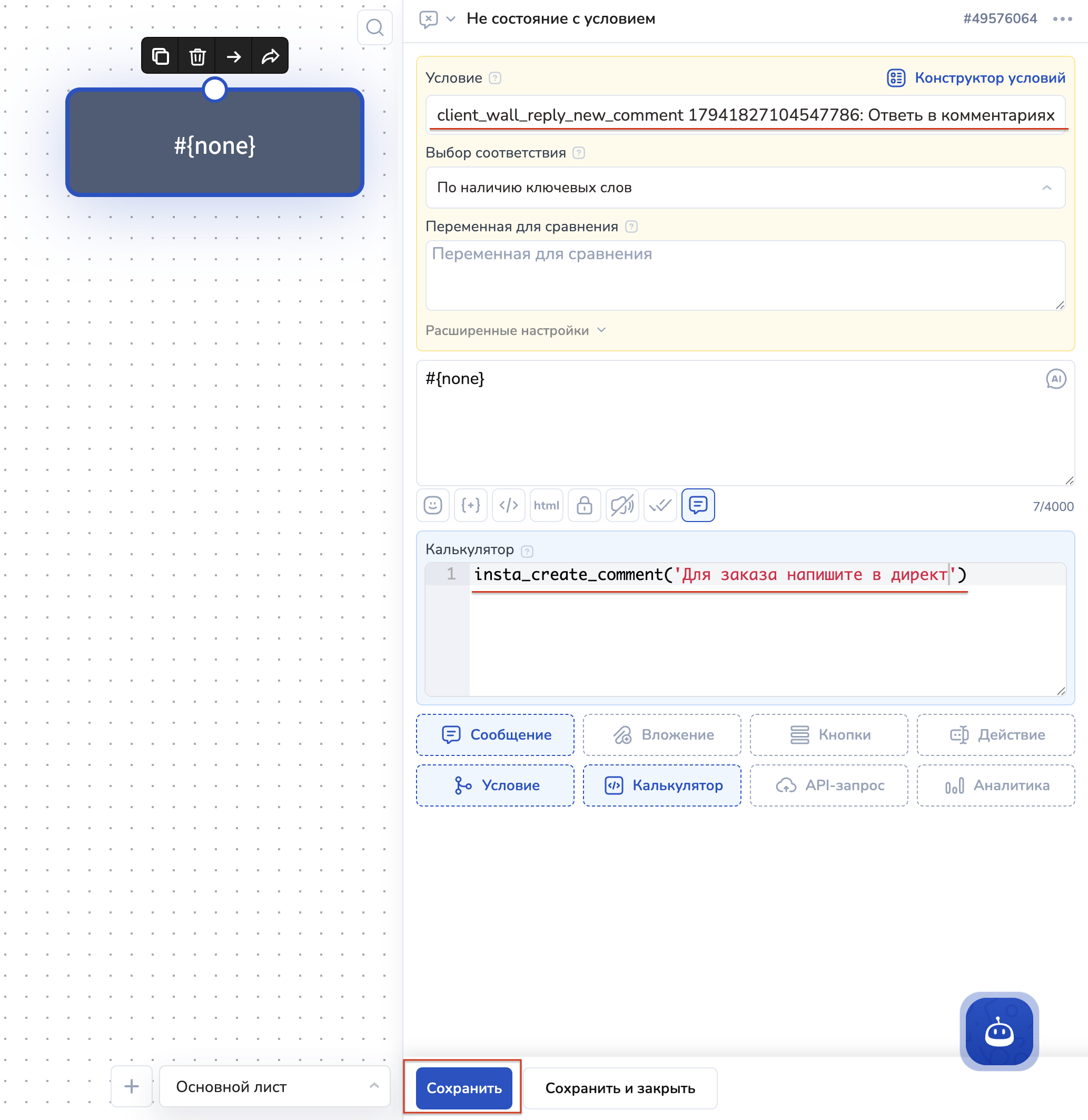Viewport: 1088px width, 1120px height.
Task: Delete block with trash icon
Action: click(197, 56)
